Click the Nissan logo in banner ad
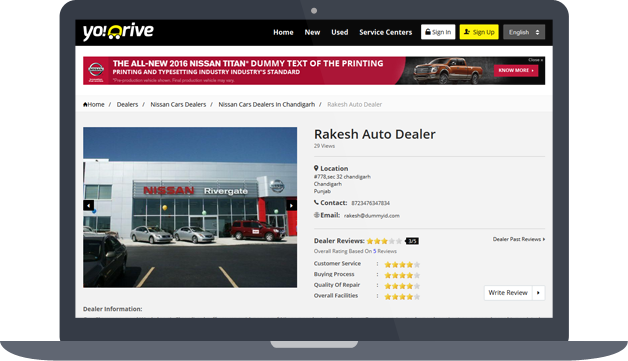628x361 pixels. tap(96, 71)
